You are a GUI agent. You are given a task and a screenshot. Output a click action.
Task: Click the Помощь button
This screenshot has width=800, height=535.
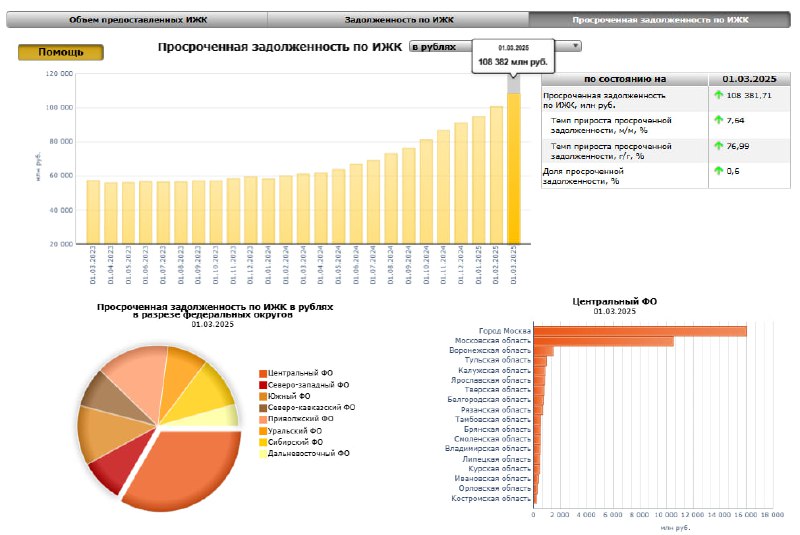[x=61, y=52]
